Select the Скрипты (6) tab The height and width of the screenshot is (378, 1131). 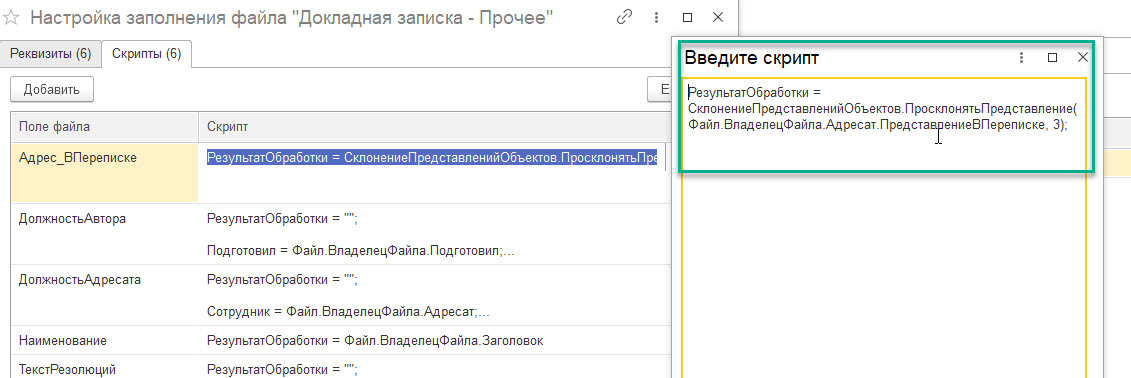pyautogui.click(x=146, y=53)
